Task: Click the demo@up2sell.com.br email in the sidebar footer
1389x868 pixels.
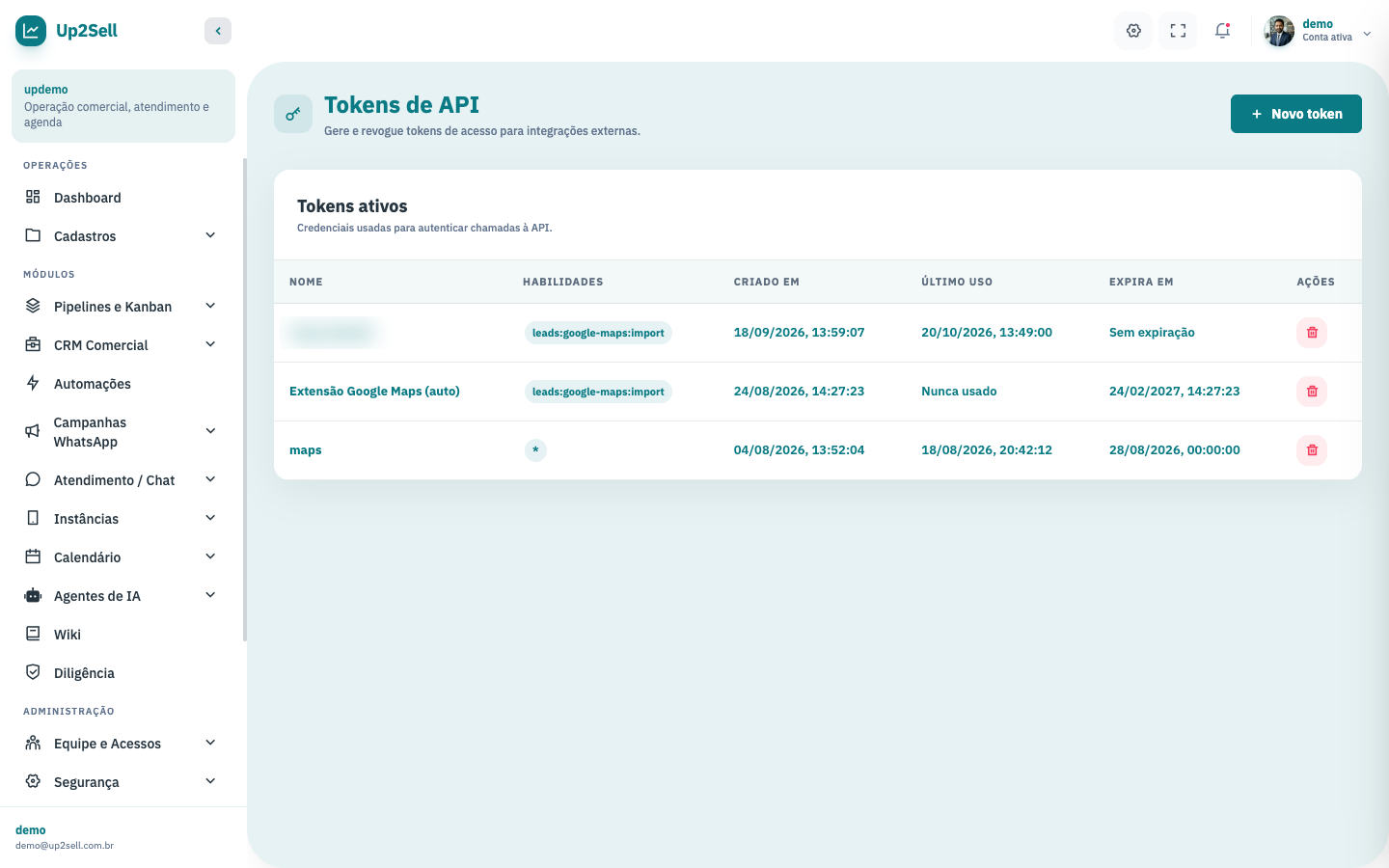Action: 65,846
